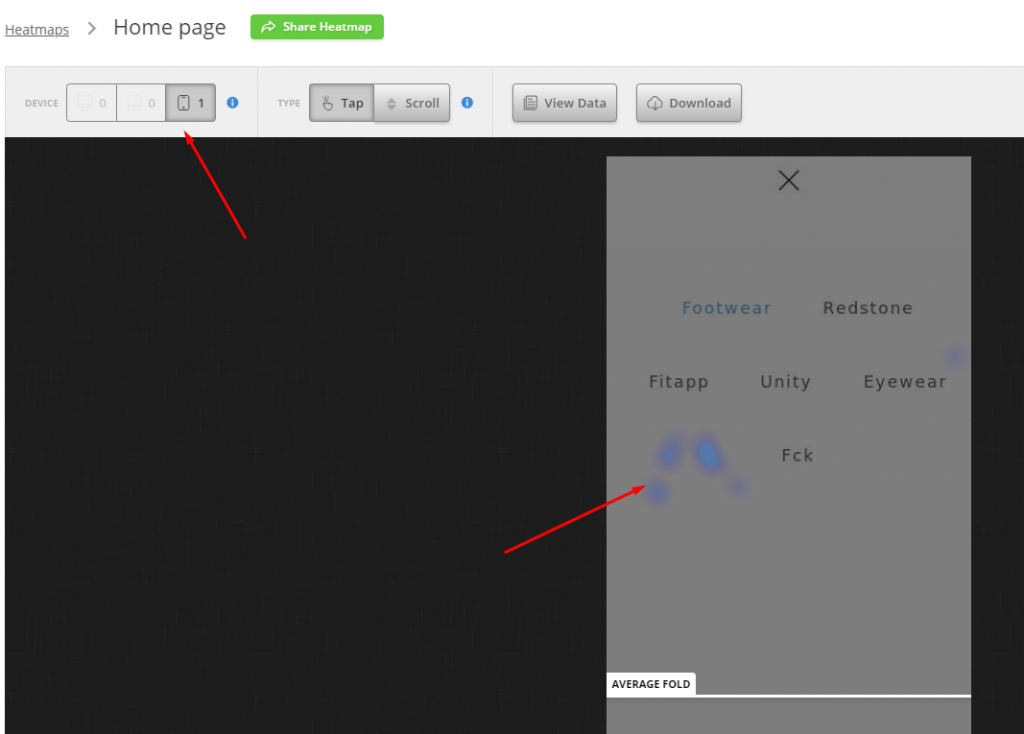Open the View Data panel

click(x=565, y=103)
